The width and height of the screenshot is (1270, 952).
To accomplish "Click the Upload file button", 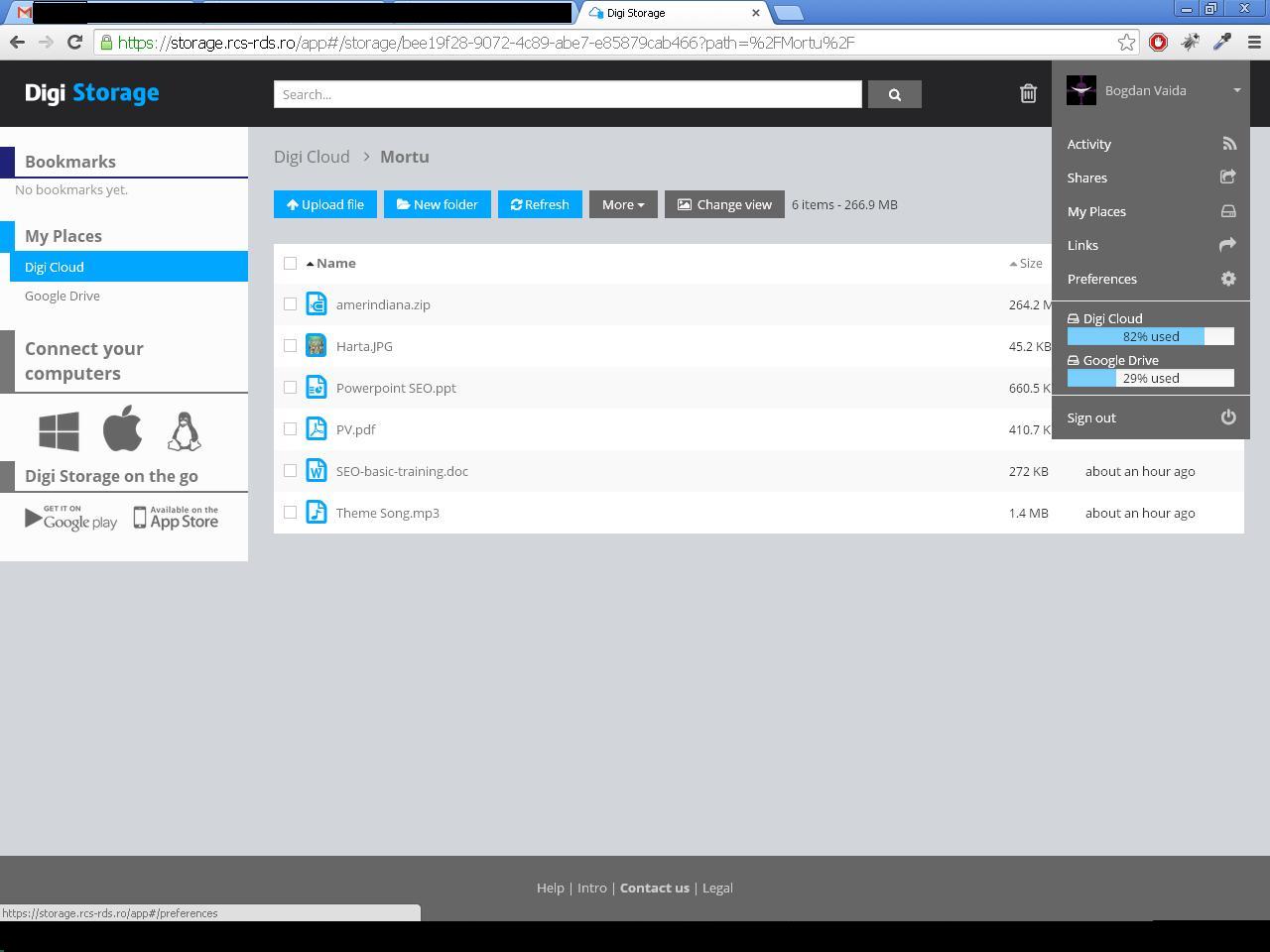I will click(x=325, y=204).
